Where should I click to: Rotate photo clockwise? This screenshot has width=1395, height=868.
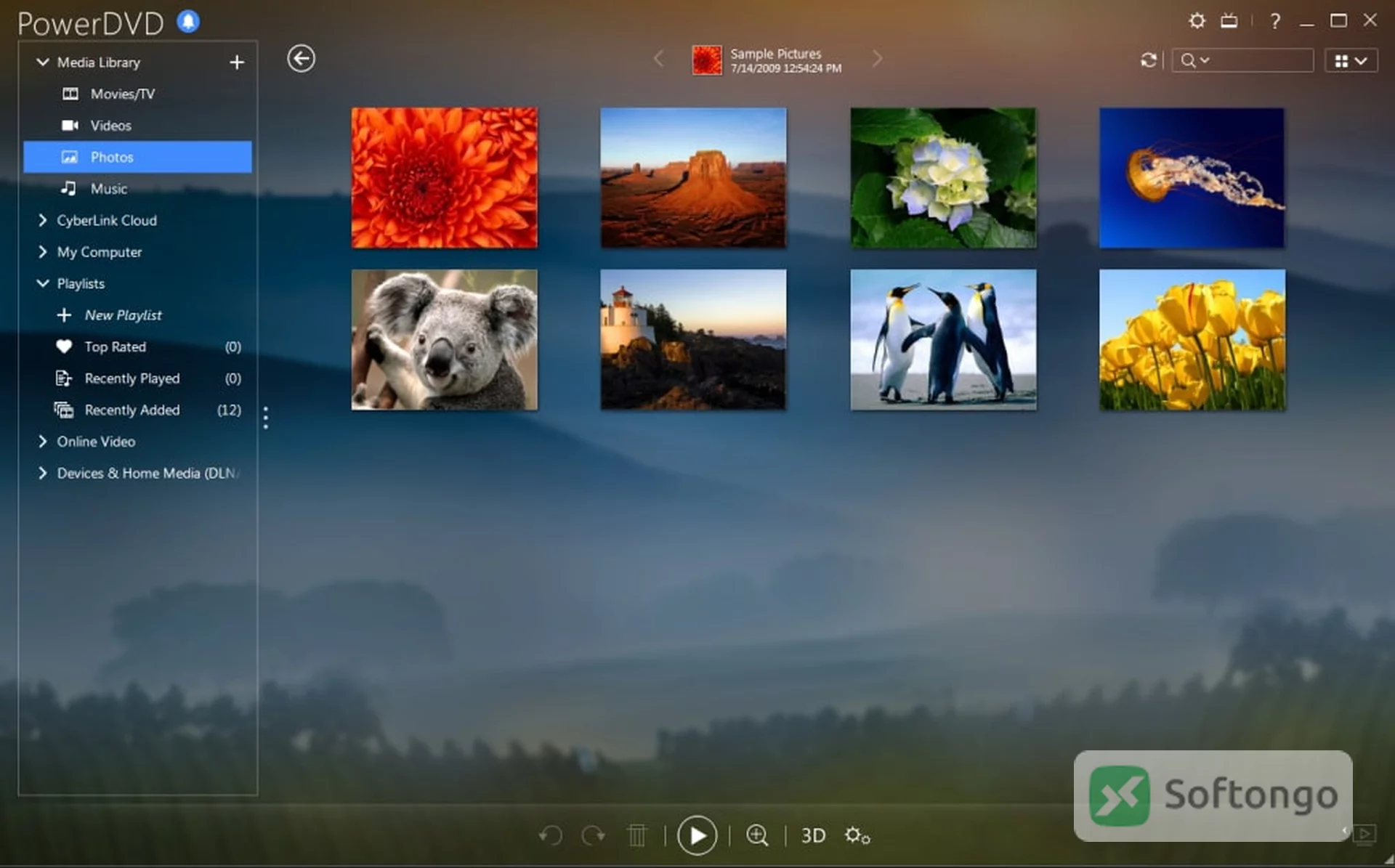594,835
